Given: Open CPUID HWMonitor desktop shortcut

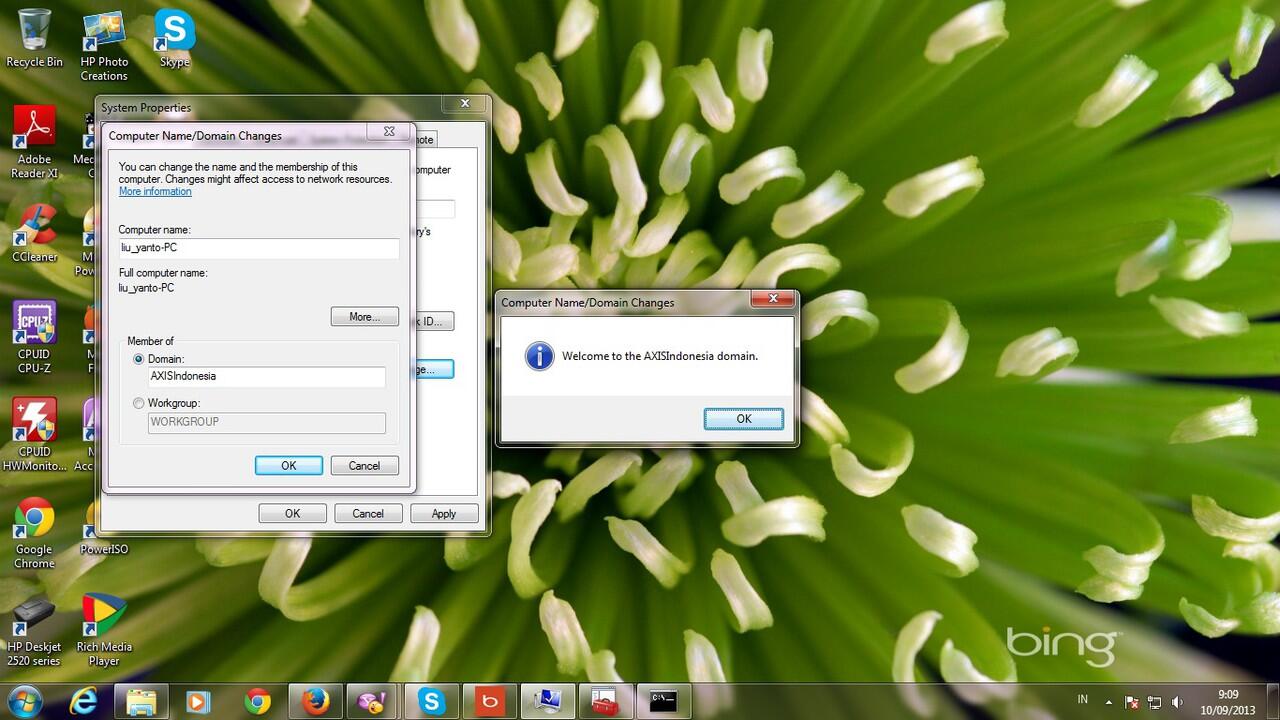Looking at the screenshot, I should point(34,435).
